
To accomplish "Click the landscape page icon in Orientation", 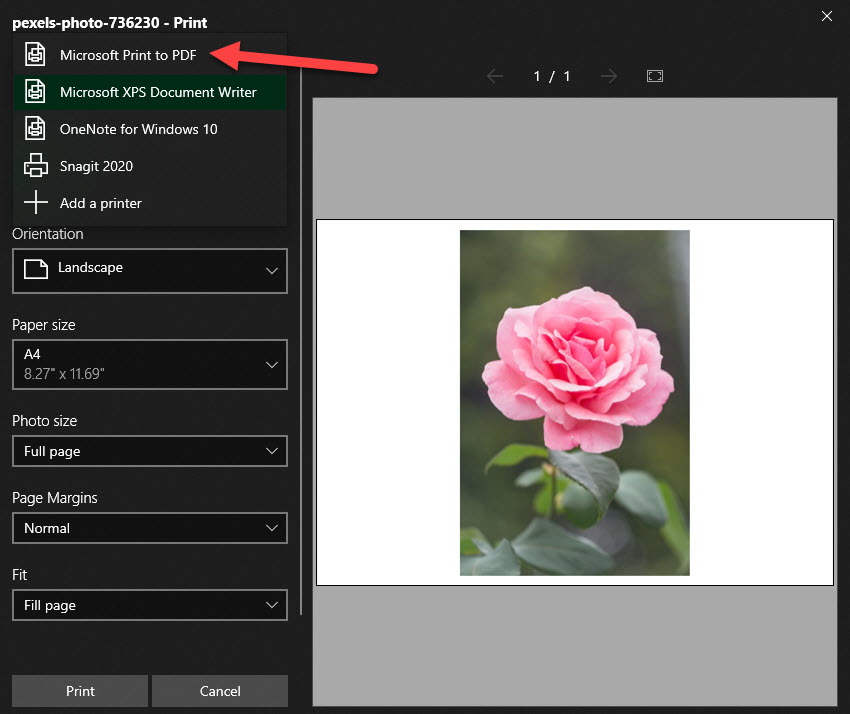I will (x=36, y=269).
